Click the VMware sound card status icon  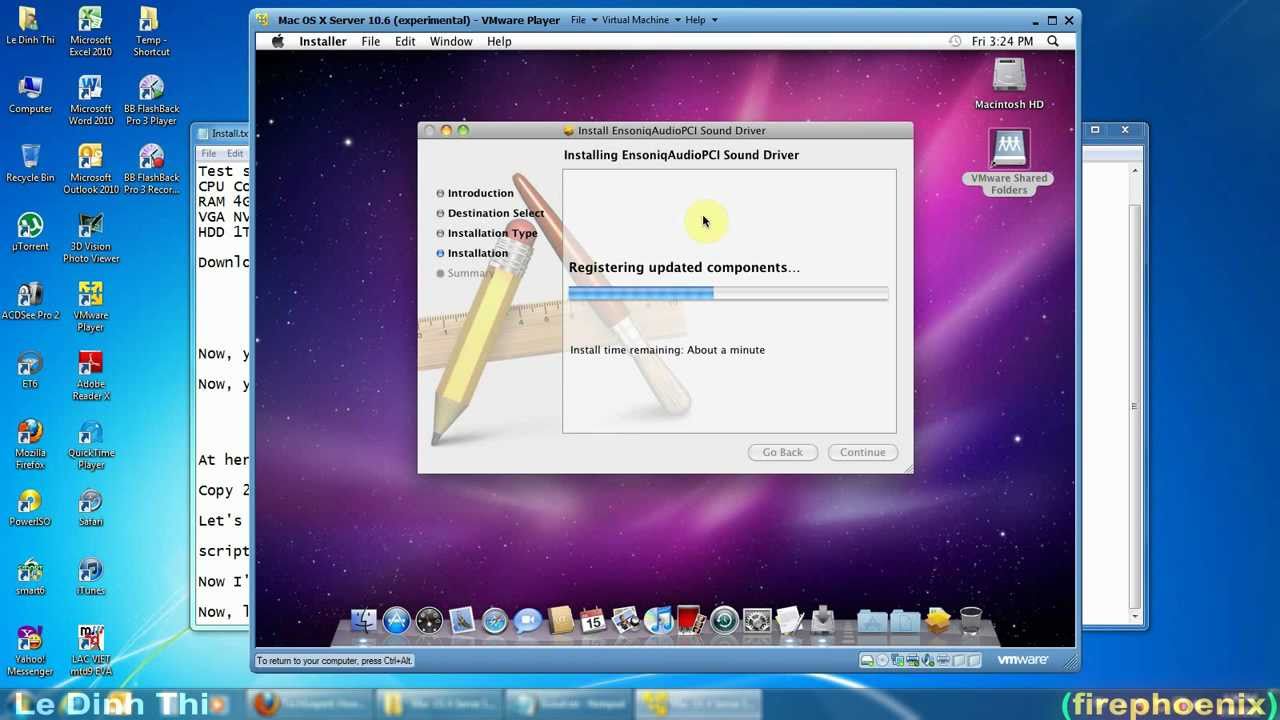pyautogui.click(x=928, y=660)
